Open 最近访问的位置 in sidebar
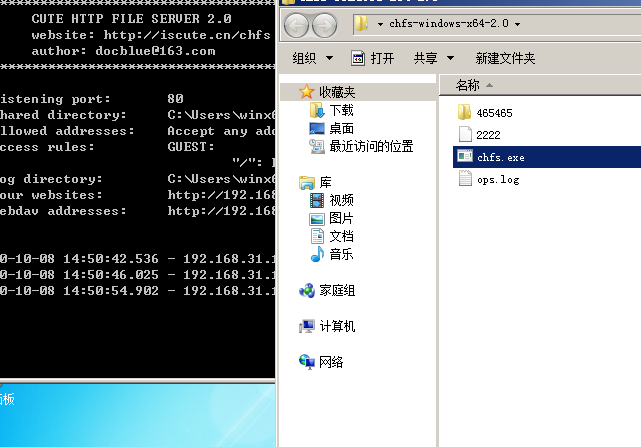Viewport: 641px width, 447px height. 371,146
